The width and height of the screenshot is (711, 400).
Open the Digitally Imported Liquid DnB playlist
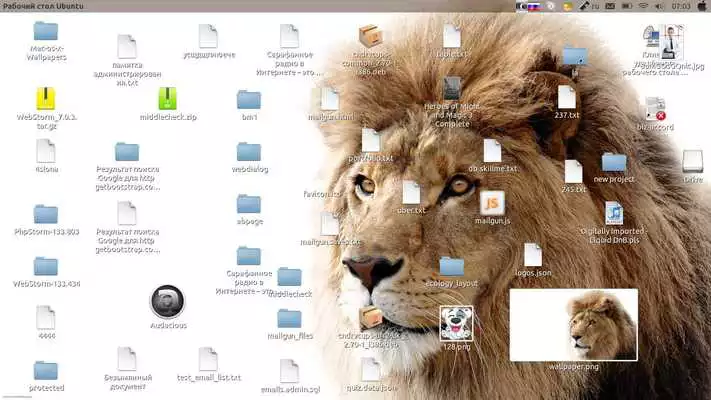coord(614,213)
